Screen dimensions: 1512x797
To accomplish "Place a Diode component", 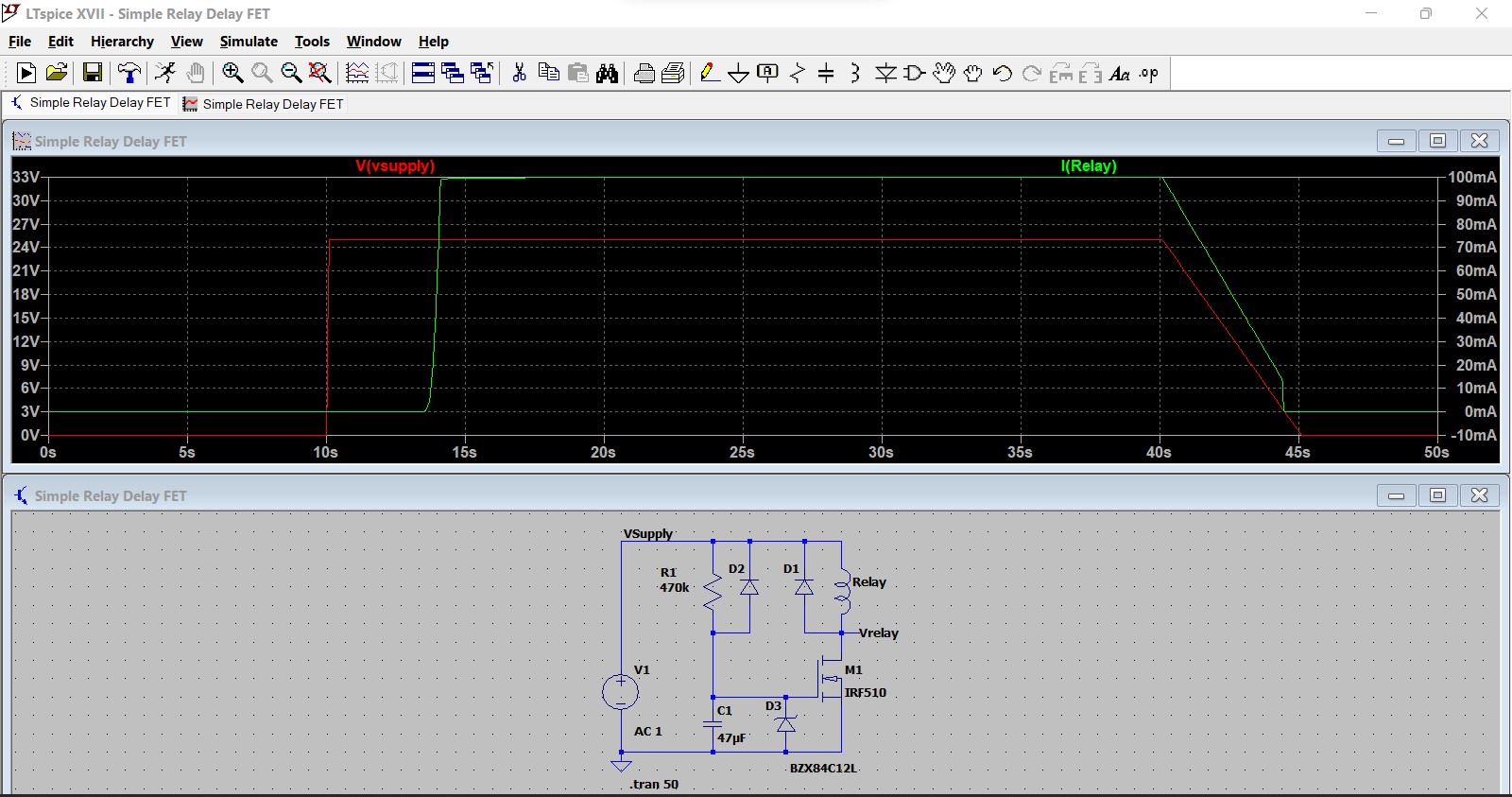I will pos(885,73).
